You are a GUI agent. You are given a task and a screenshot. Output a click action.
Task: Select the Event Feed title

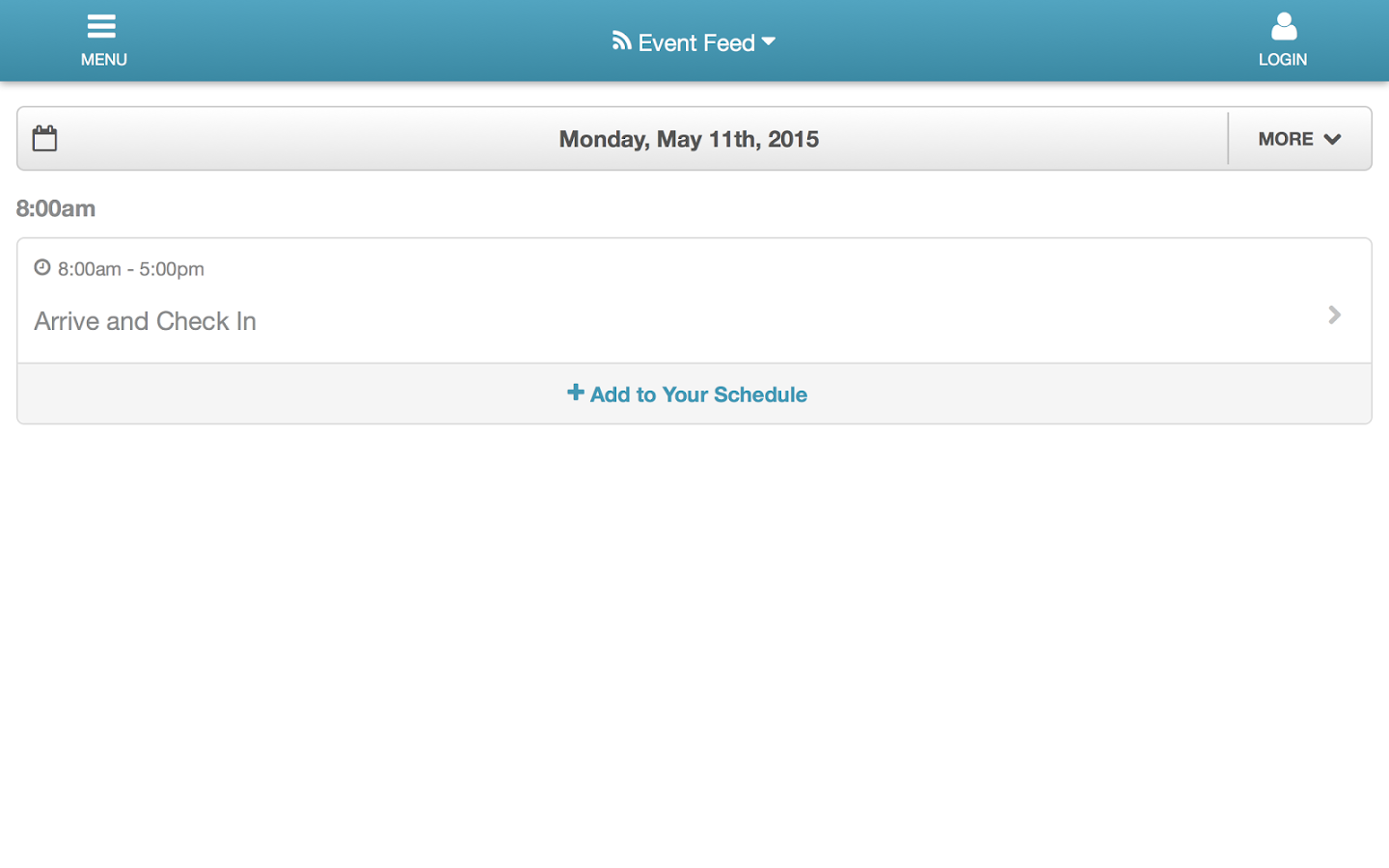click(x=696, y=42)
